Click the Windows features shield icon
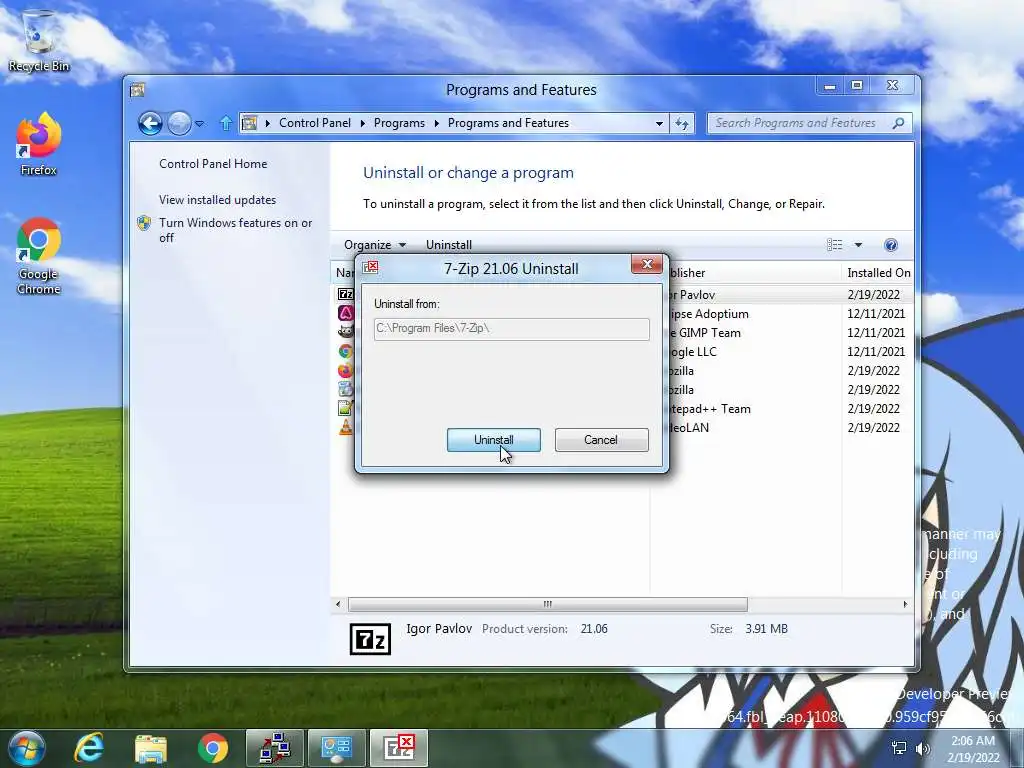This screenshot has width=1024, height=768. [x=144, y=223]
